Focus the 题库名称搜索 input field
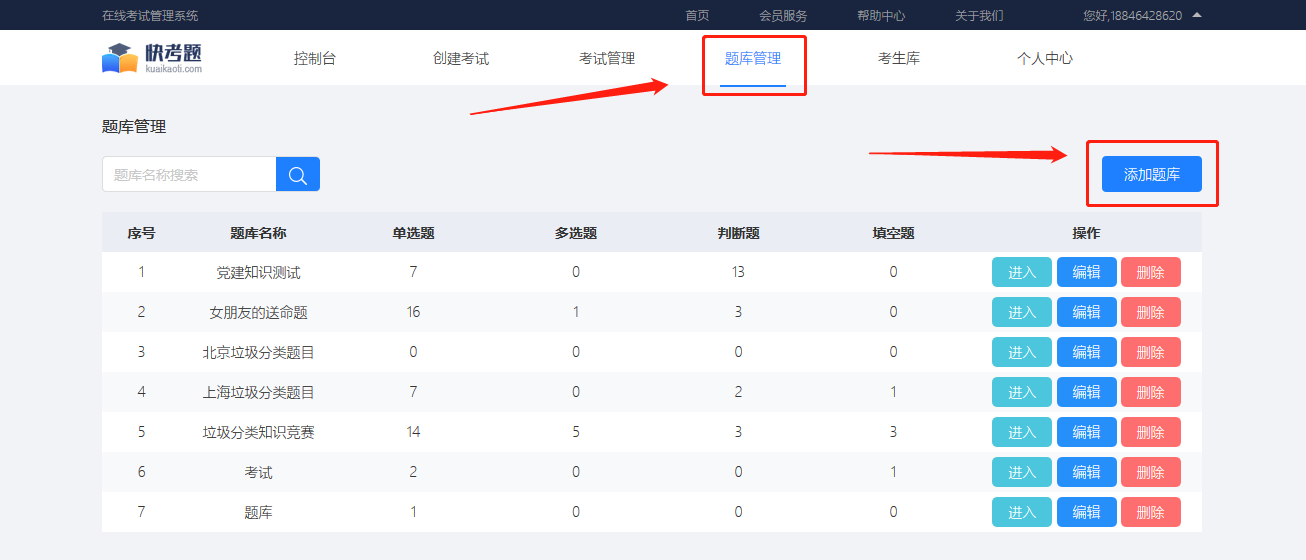Screen dimensions: 1306x560 pos(189,174)
